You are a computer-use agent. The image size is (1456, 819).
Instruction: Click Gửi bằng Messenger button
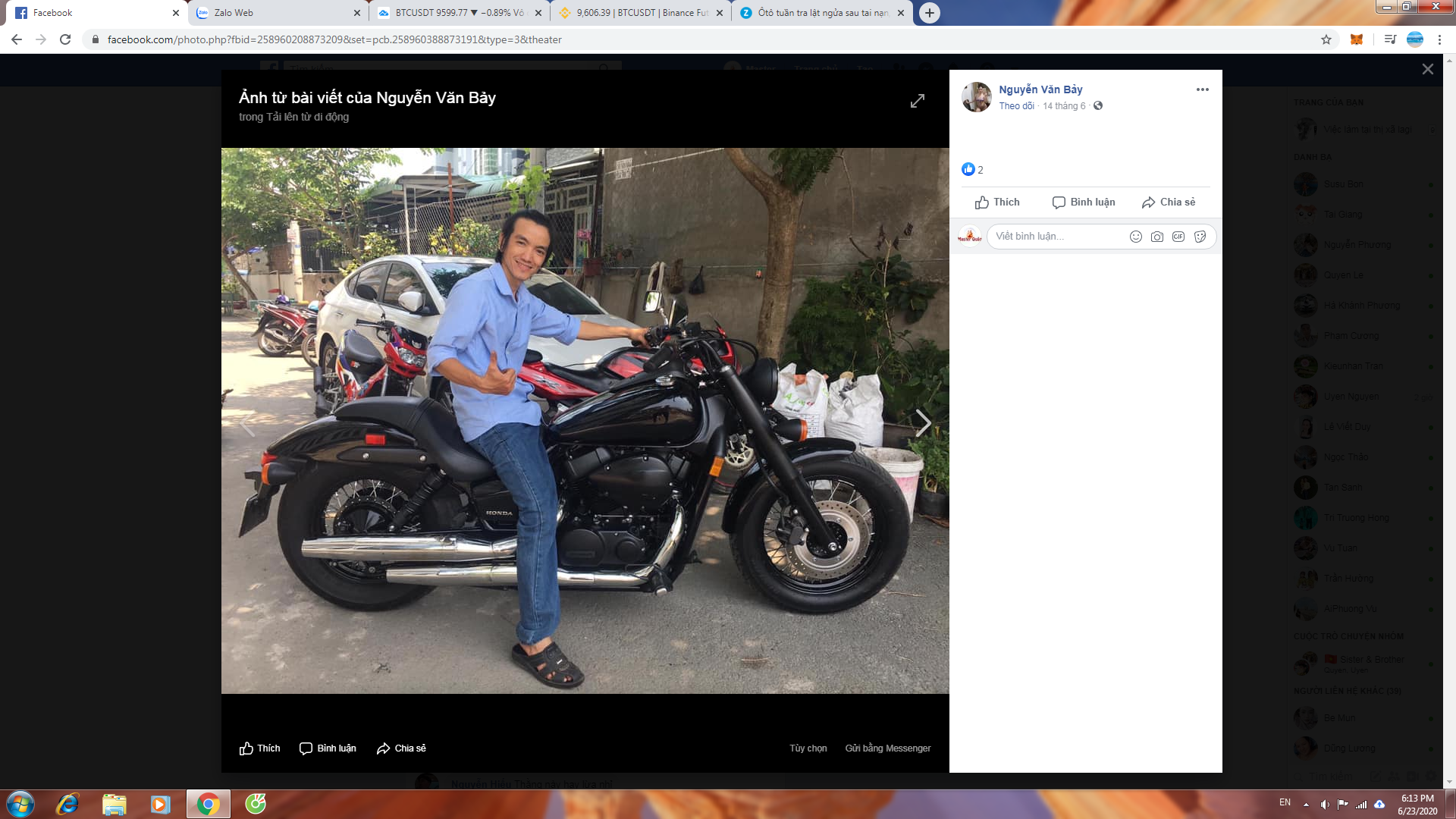pos(887,748)
